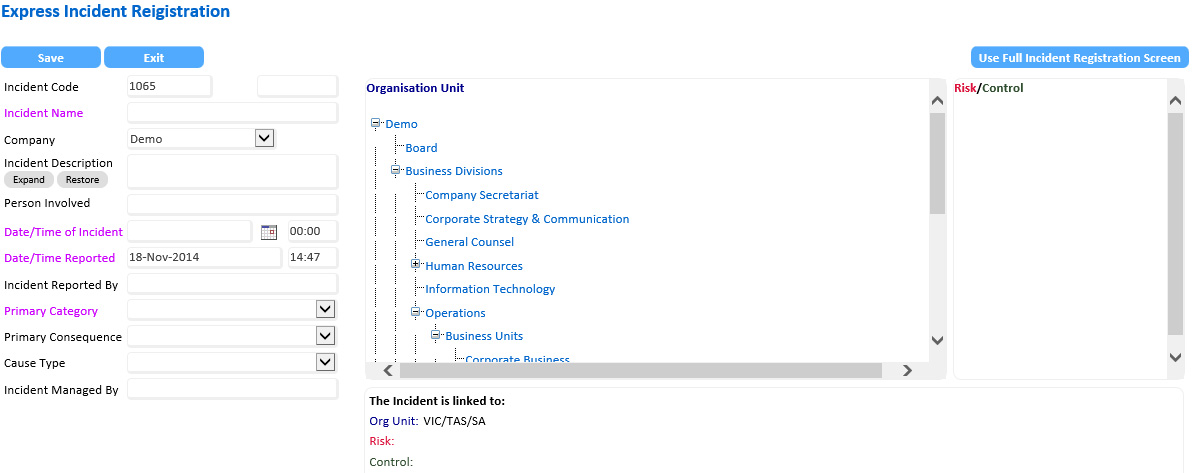Open the calendar date picker icon
The image size is (1192, 473).
[x=268, y=232]
